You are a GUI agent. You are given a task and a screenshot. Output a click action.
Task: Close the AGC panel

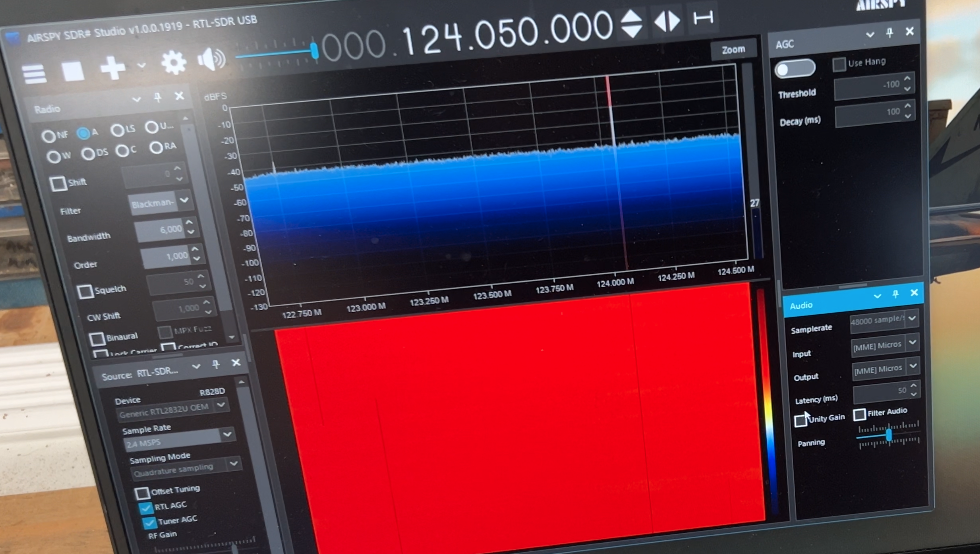tap(909, 31)
